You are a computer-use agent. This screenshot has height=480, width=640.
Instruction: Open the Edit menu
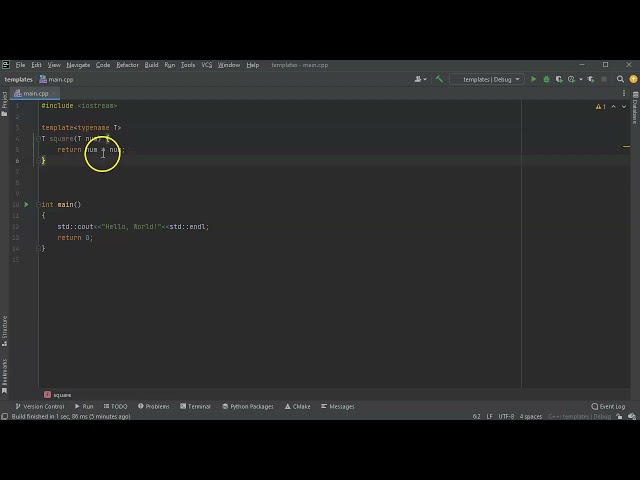point(36,65)
